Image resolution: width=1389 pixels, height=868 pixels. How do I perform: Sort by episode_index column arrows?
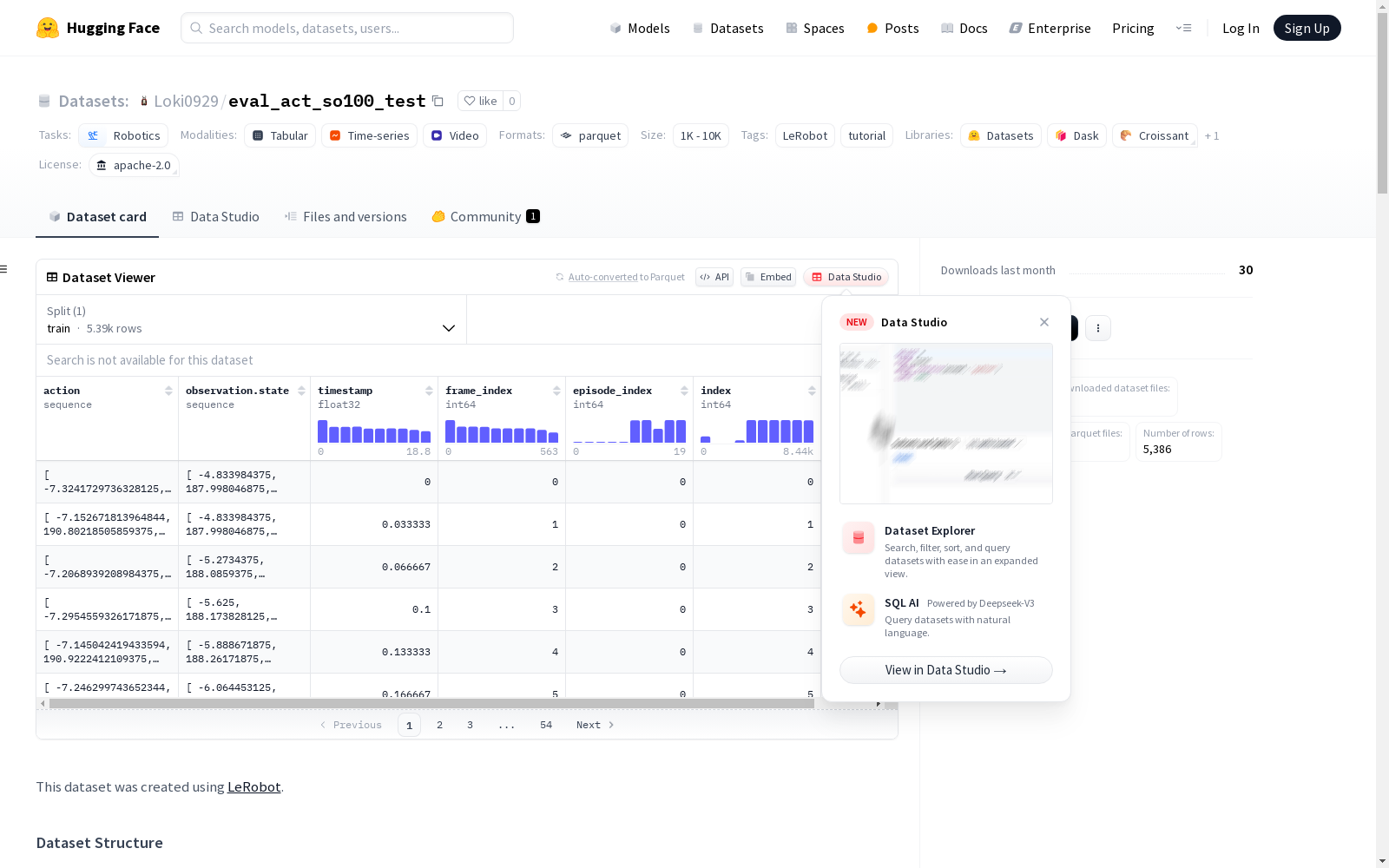(684, 391)
